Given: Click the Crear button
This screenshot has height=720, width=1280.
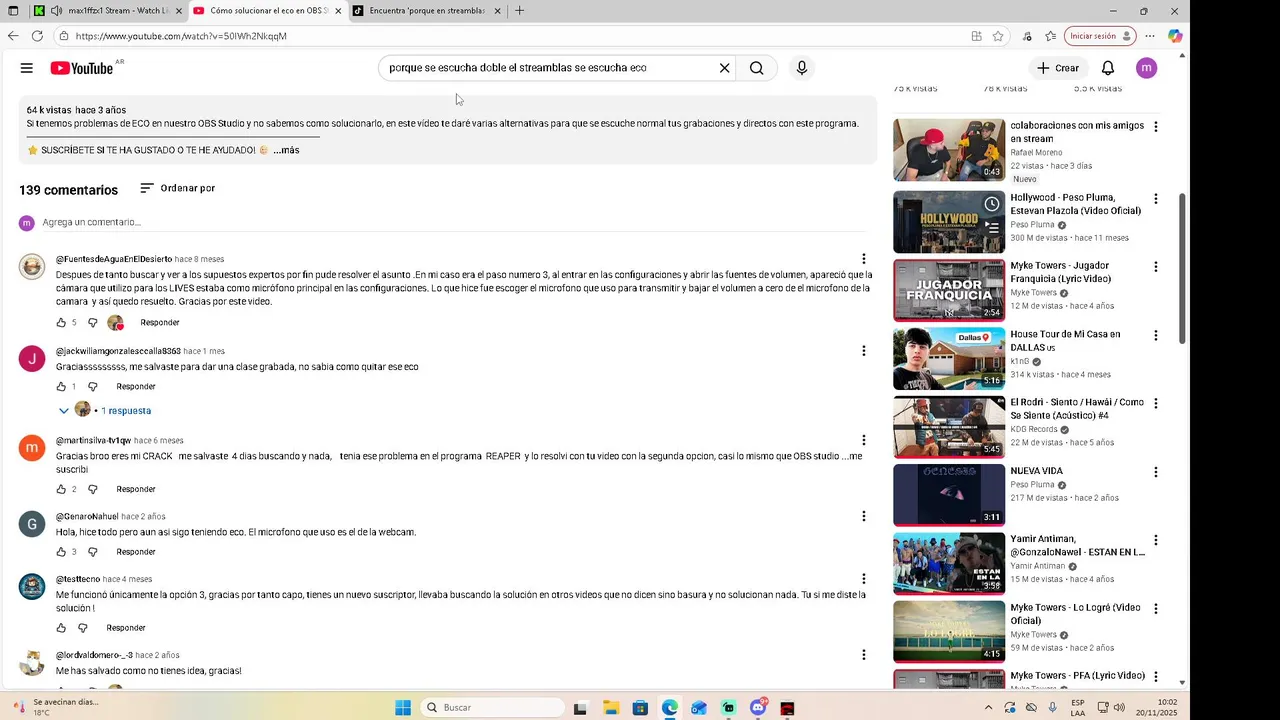Looking at the screenshot, I should (1058, 68).
